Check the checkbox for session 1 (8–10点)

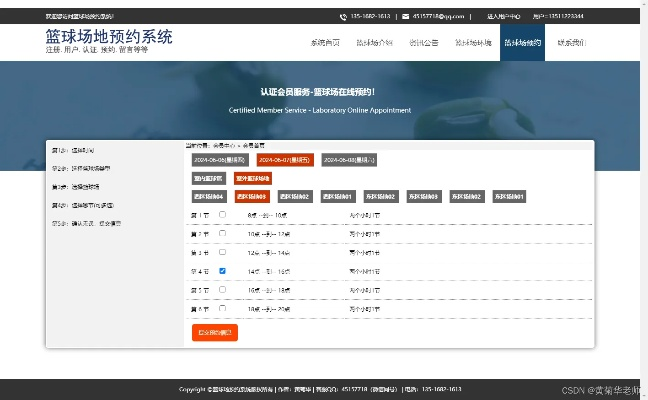pos(222,215)
